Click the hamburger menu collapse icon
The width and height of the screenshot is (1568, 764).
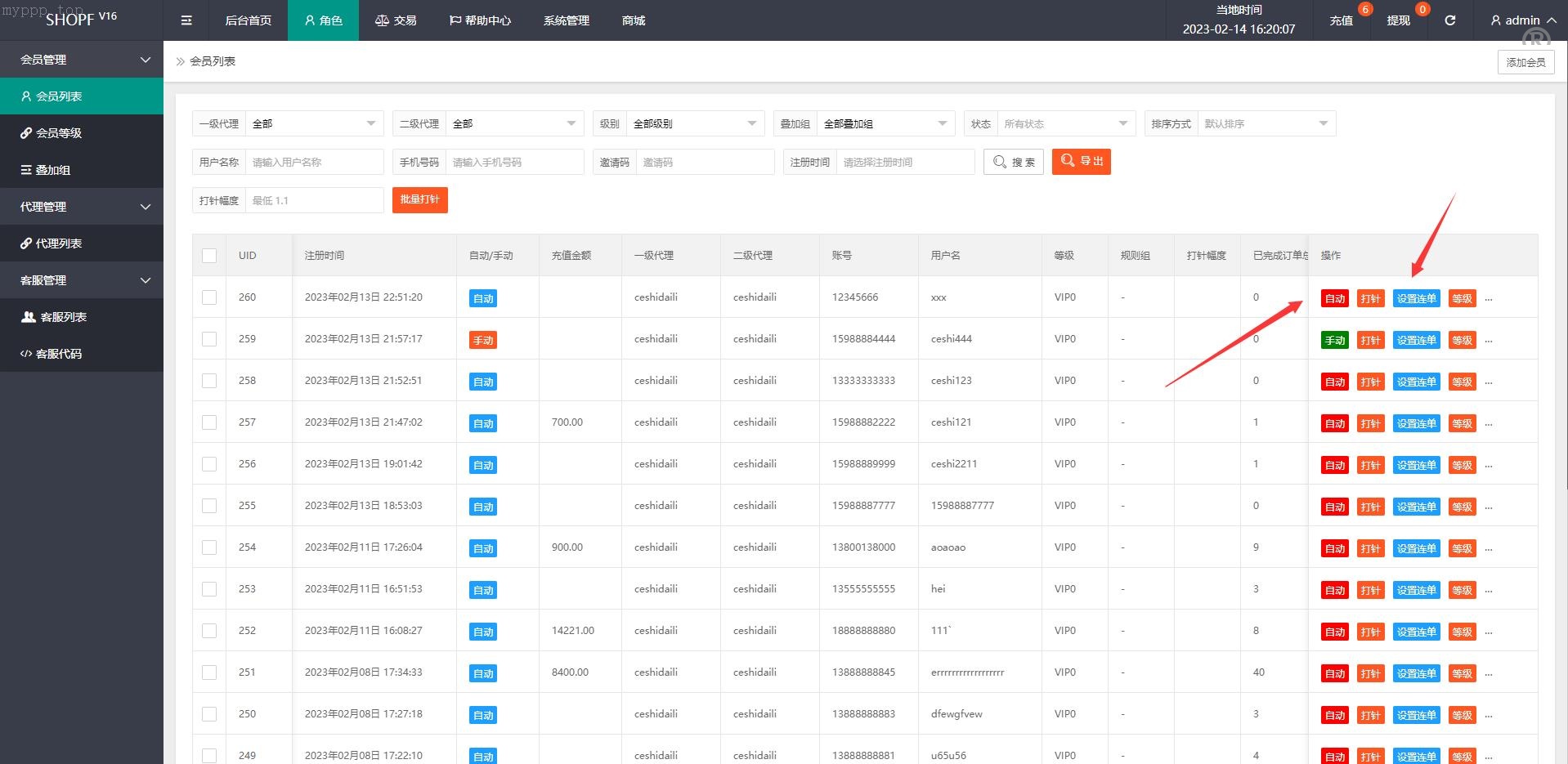(x=186, y=20)
